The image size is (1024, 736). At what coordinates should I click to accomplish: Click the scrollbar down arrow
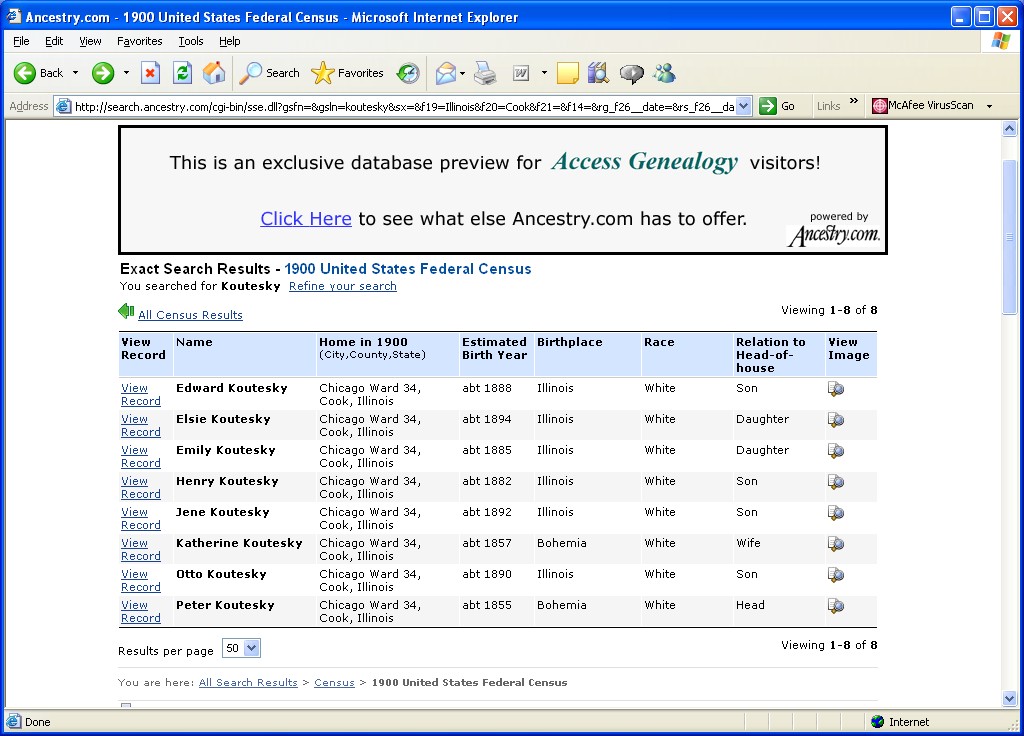[x=1010, y=699]
